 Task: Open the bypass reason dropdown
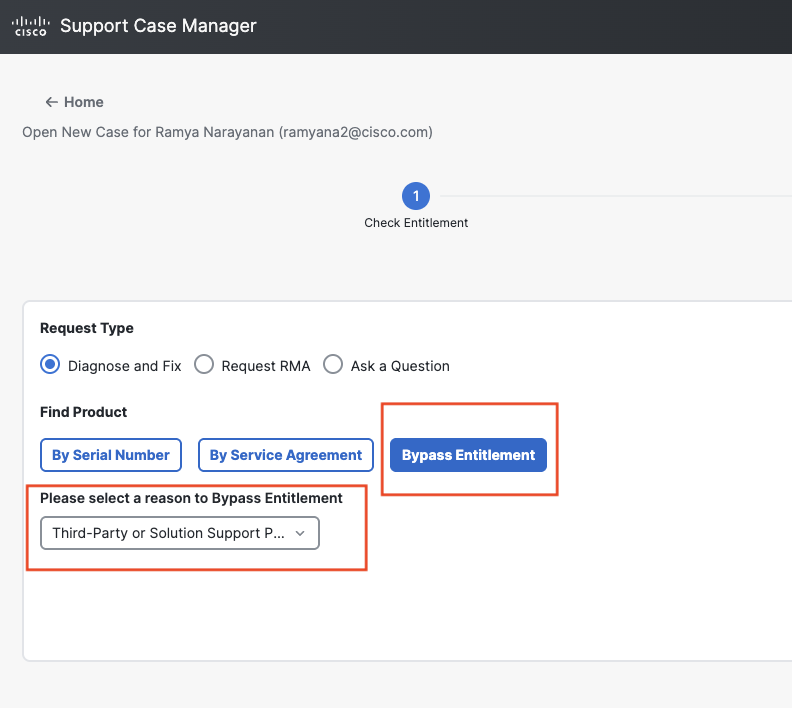click(180, 533)
